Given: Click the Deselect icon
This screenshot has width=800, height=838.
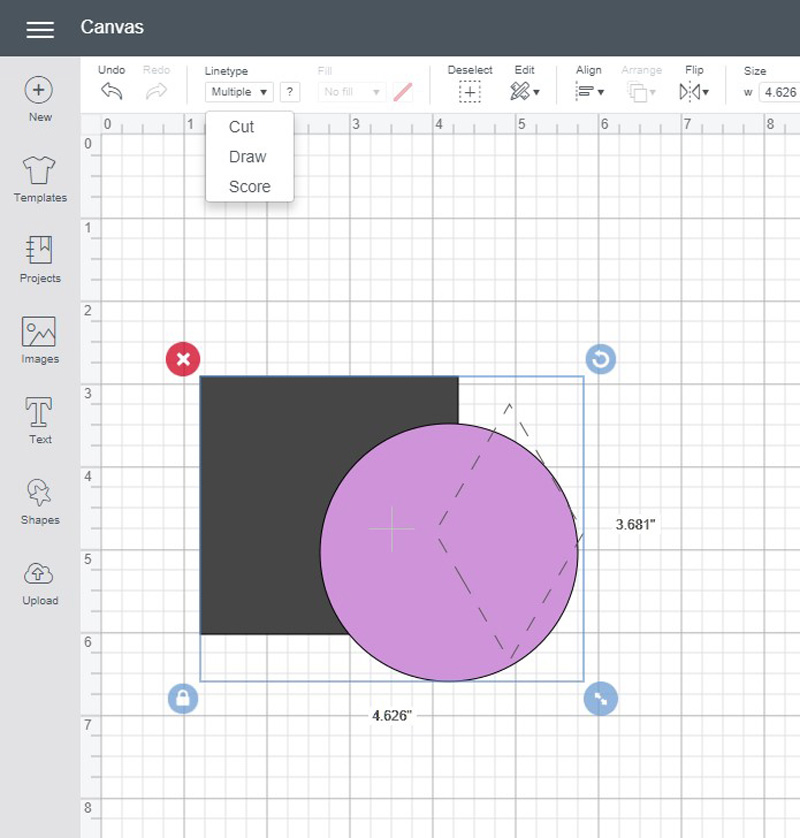Looking at the screenshot, I should point(470,92).
